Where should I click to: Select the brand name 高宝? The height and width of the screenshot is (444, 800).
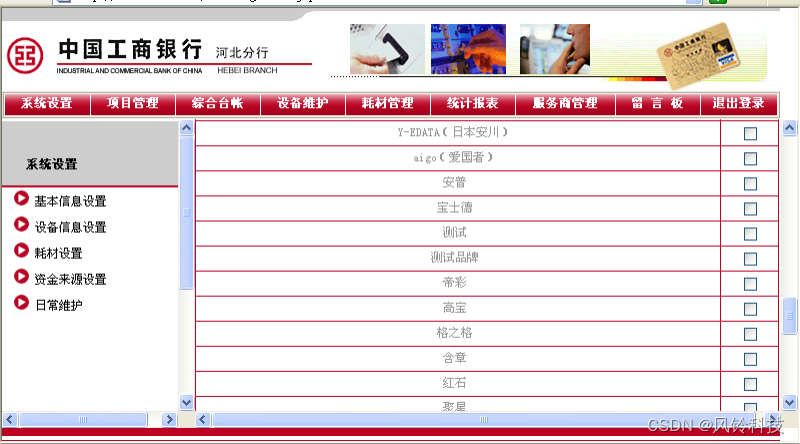[454, 308]
